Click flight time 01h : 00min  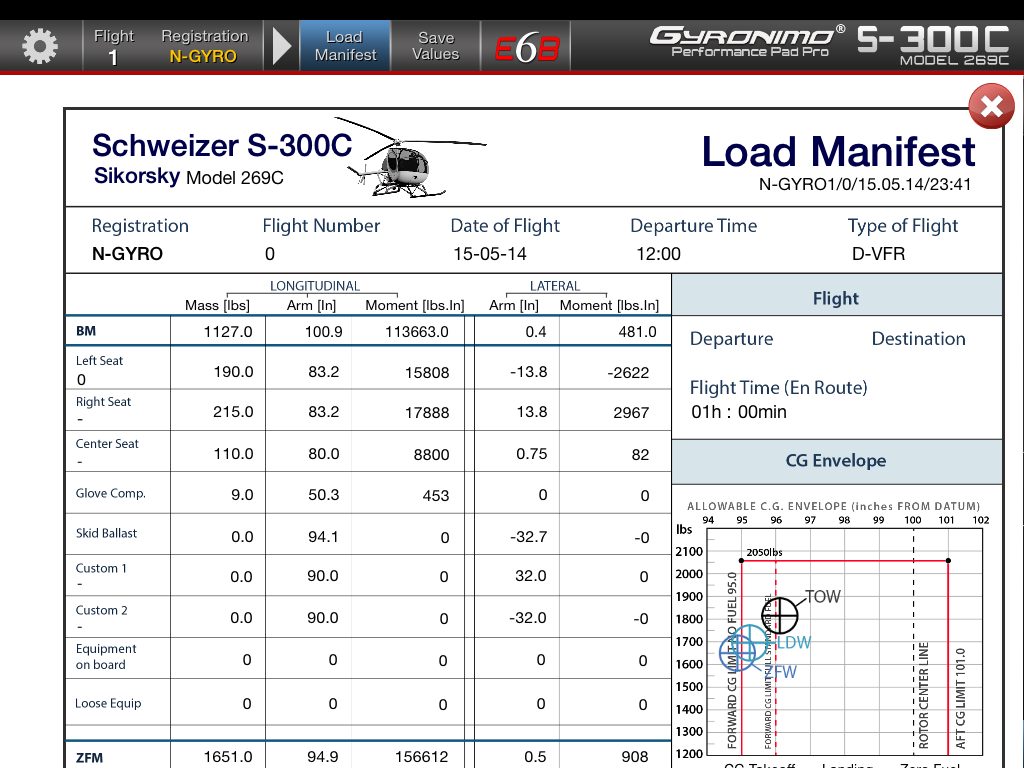coord(739,412)
